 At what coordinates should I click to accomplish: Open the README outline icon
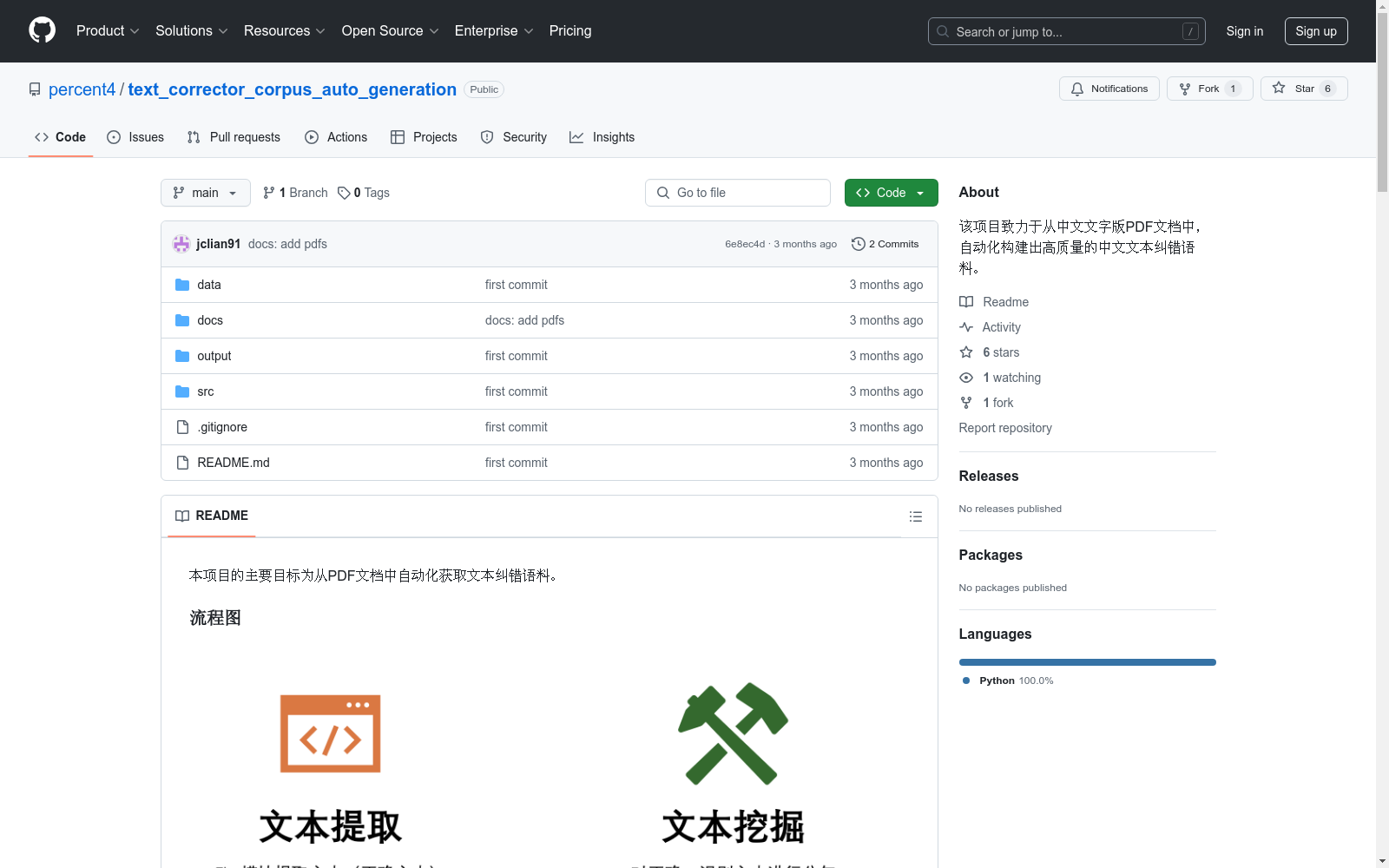(916, 516)
